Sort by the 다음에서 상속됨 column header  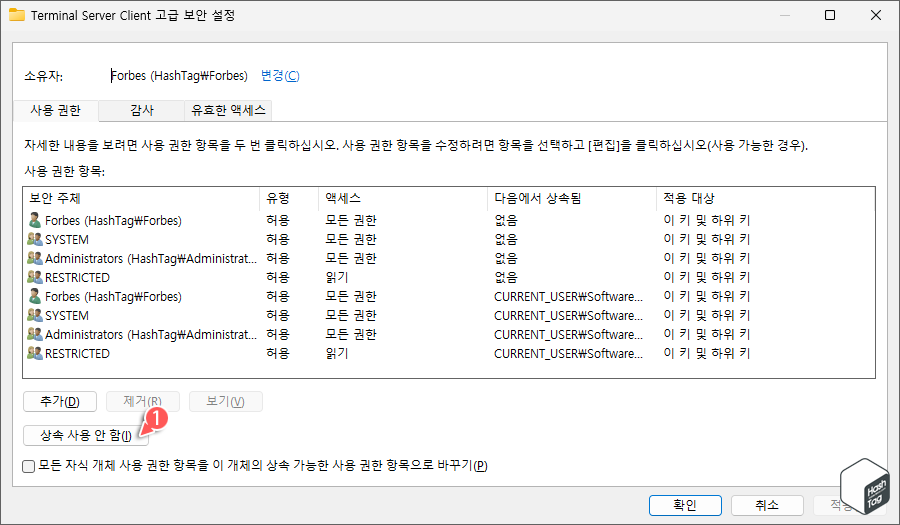pyautogui.click(x=571, y=199)
